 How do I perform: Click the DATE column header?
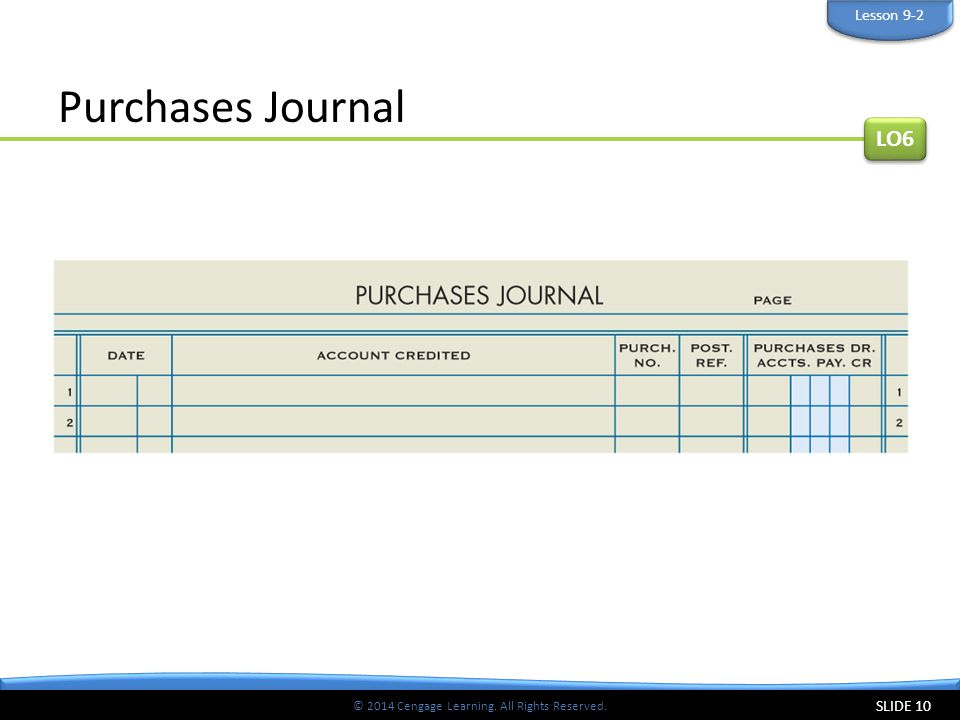[x=126, y=355]
